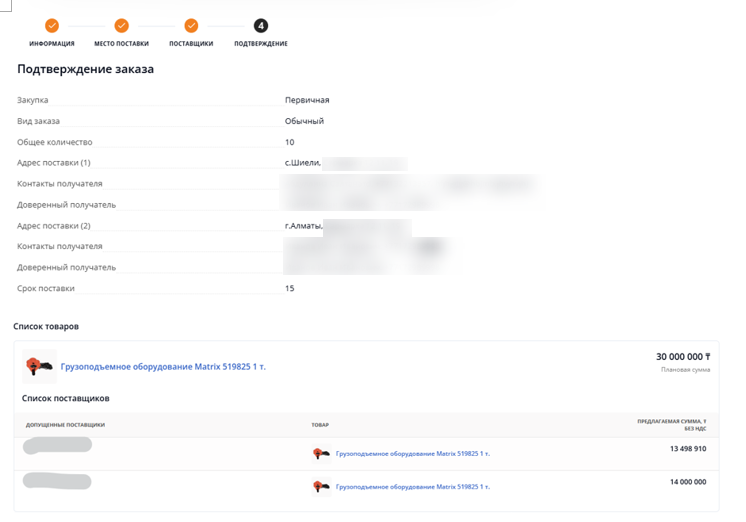Viewport: 746px width, 522px height.
Task: Go to the МЕСТО ПОСТАВКИ step label
Action: tap(122, 44)
